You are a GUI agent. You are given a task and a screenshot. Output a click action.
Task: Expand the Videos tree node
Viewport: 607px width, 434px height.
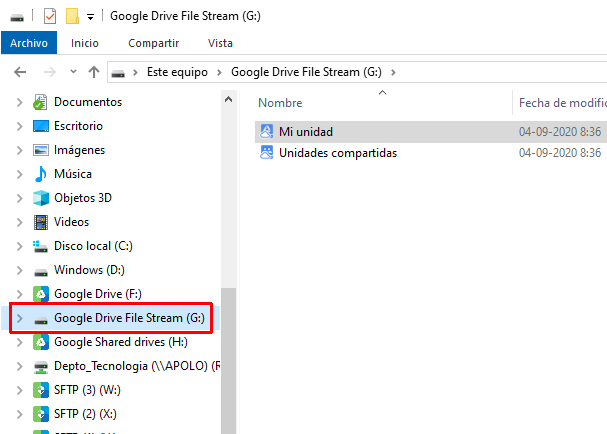(x=20, y=222)
